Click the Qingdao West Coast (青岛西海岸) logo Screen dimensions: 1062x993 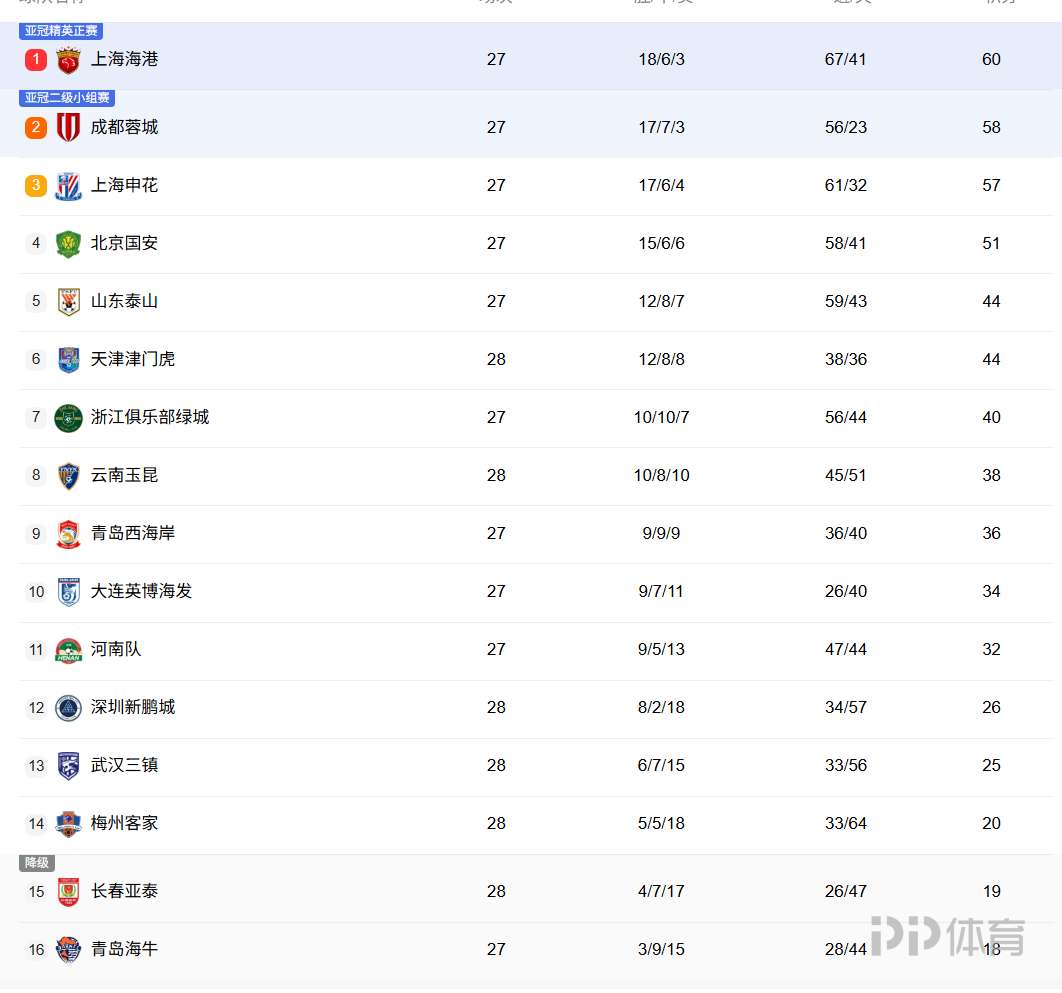(68, 534)
